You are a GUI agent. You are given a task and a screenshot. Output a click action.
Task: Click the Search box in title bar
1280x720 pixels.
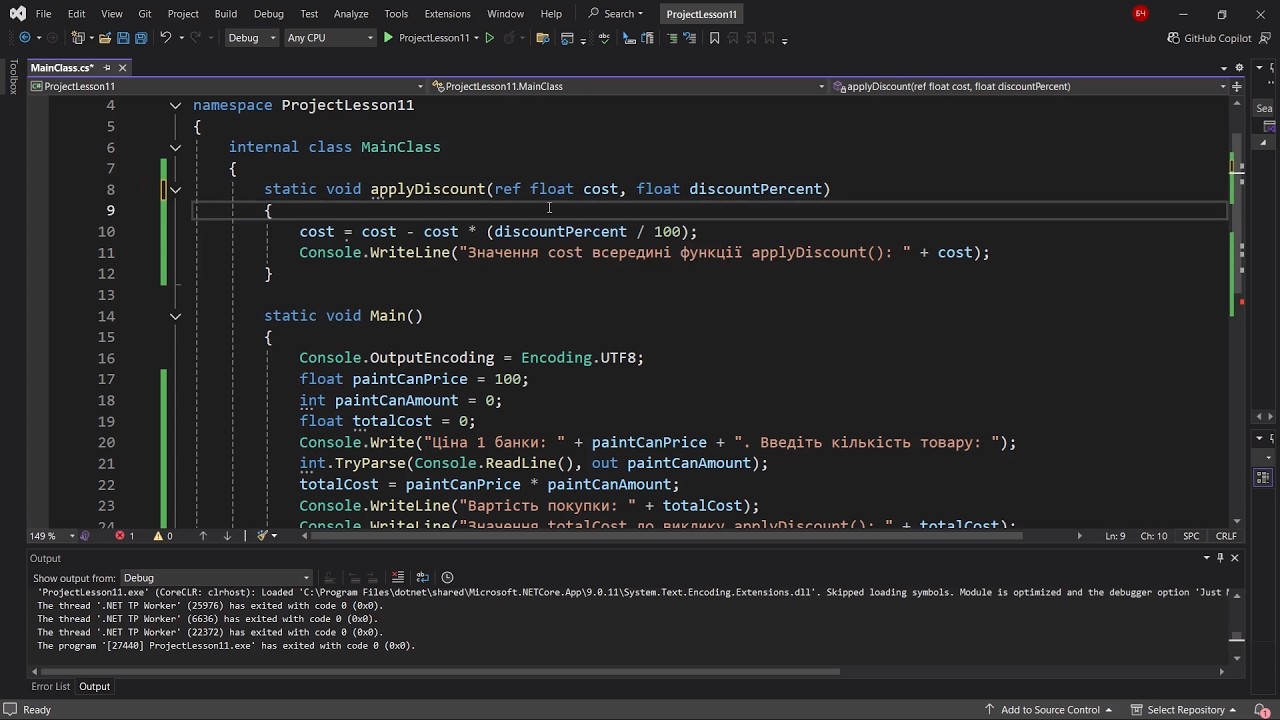(x=616, y=14)
